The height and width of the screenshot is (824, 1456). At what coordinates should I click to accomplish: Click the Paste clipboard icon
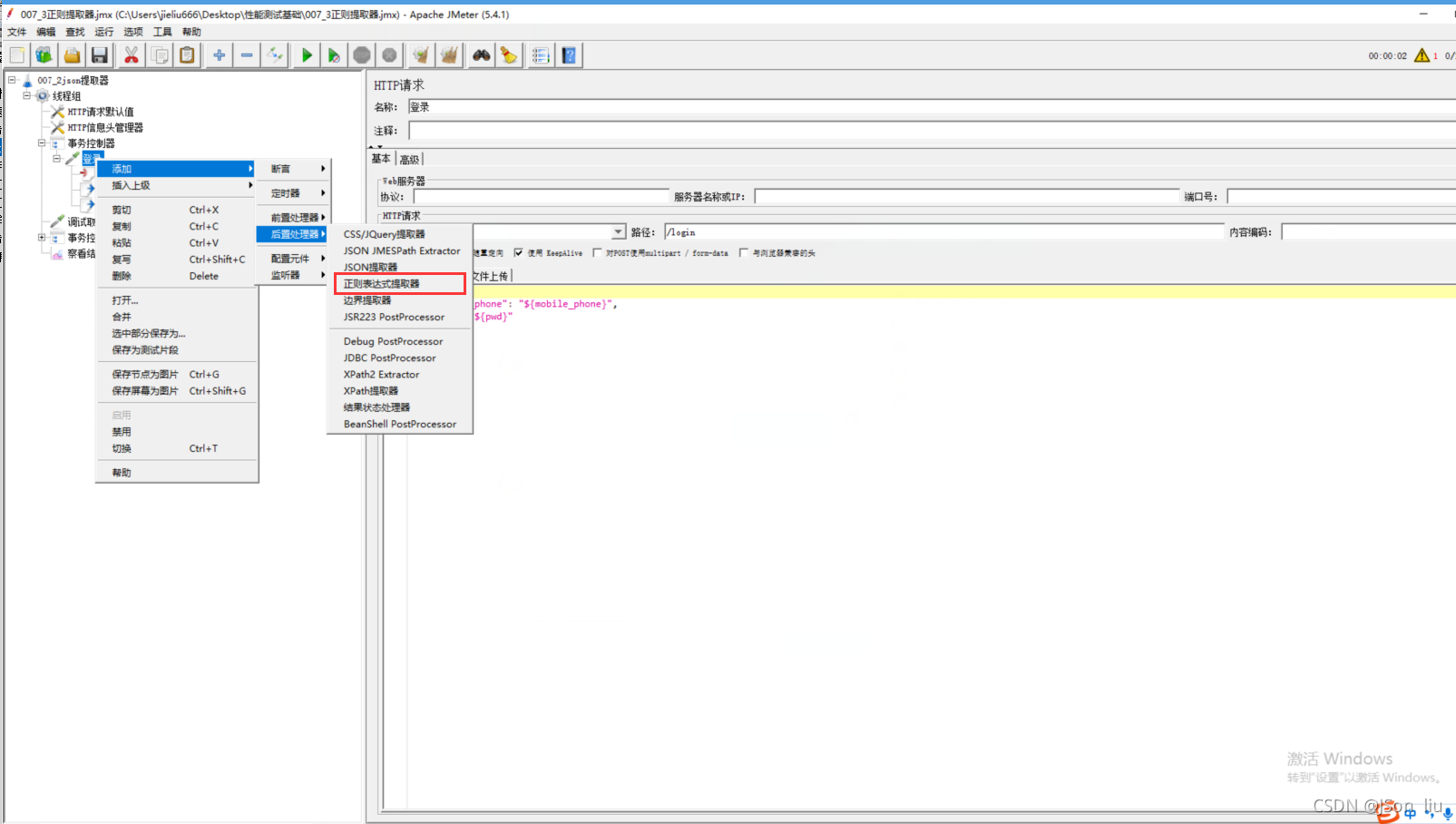[x=187, y=55]
